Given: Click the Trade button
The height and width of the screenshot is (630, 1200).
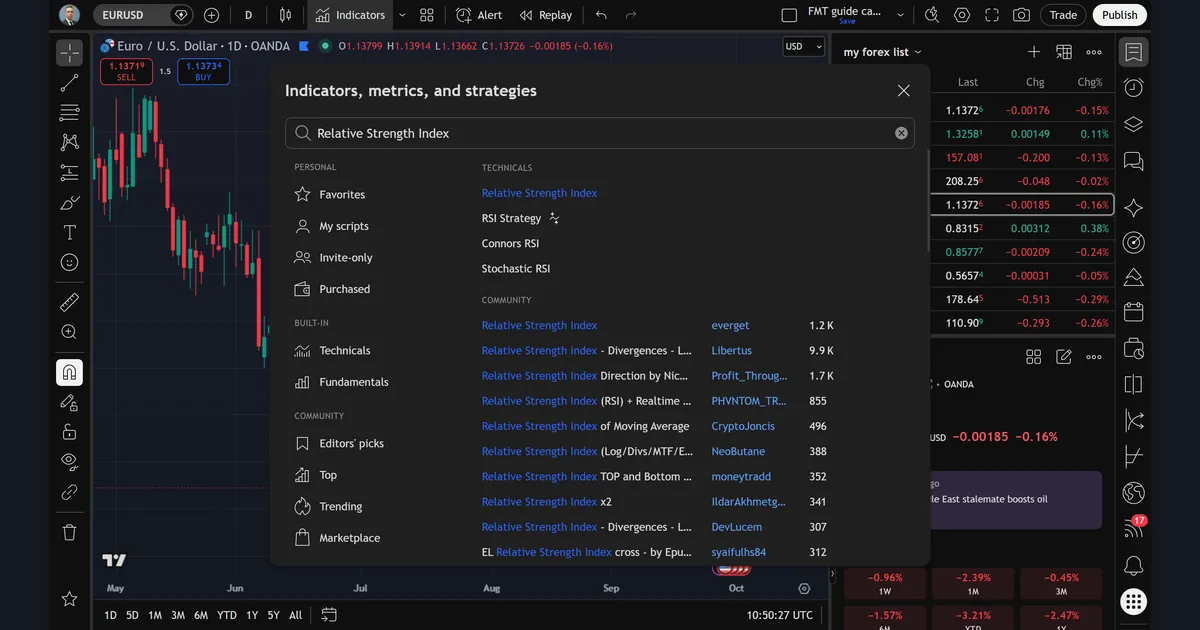Looking at the screenshot, I should [x=1063, y=15].
